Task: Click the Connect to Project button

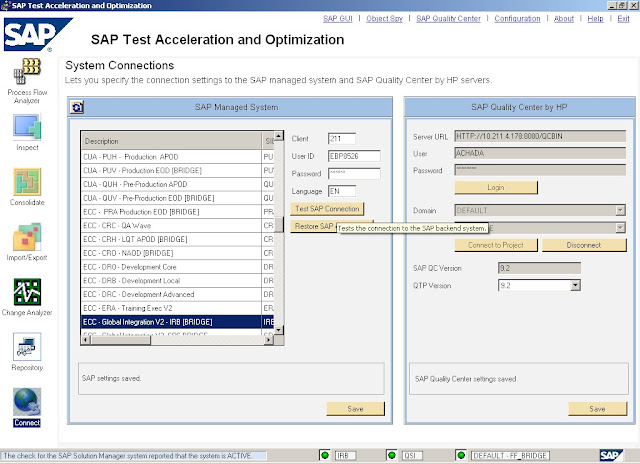Action: [496, 245]
